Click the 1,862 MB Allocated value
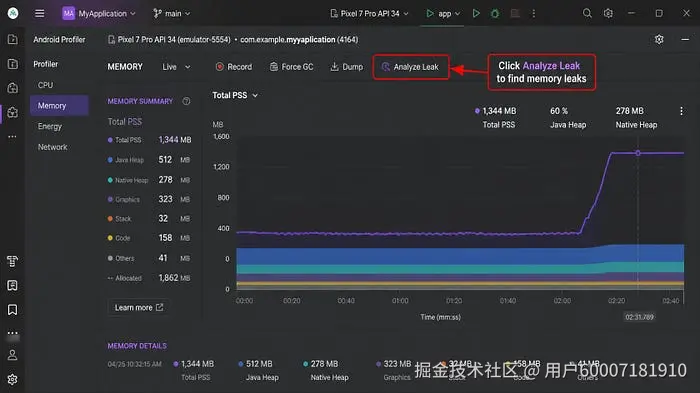Image resolution: width=700 pixels, height=393 pixels. (175, 278)
